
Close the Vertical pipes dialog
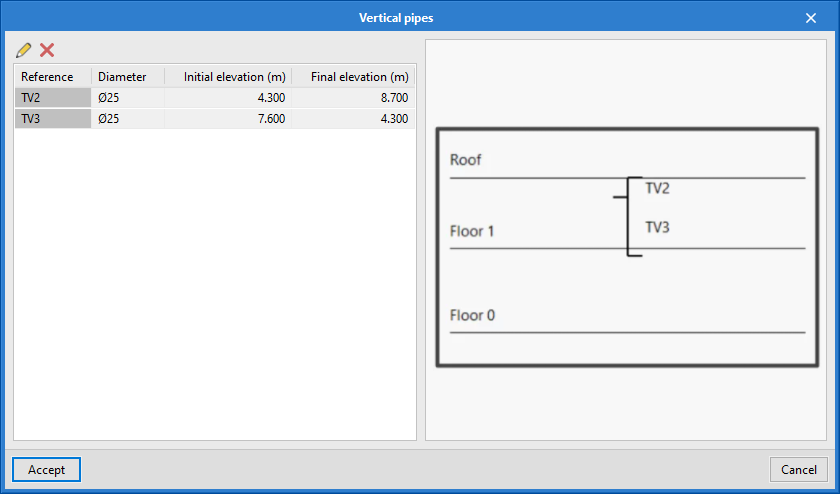pos(811,17)
